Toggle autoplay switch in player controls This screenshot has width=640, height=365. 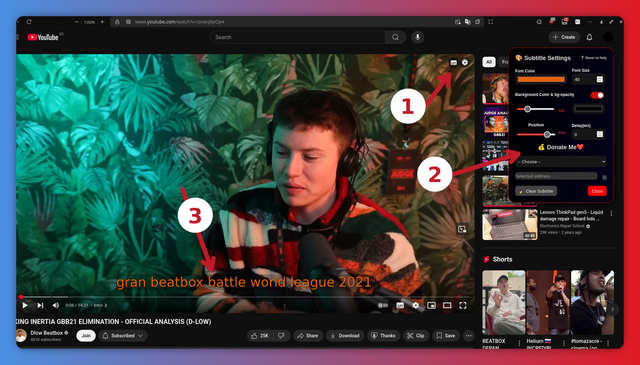pos(383,305)
